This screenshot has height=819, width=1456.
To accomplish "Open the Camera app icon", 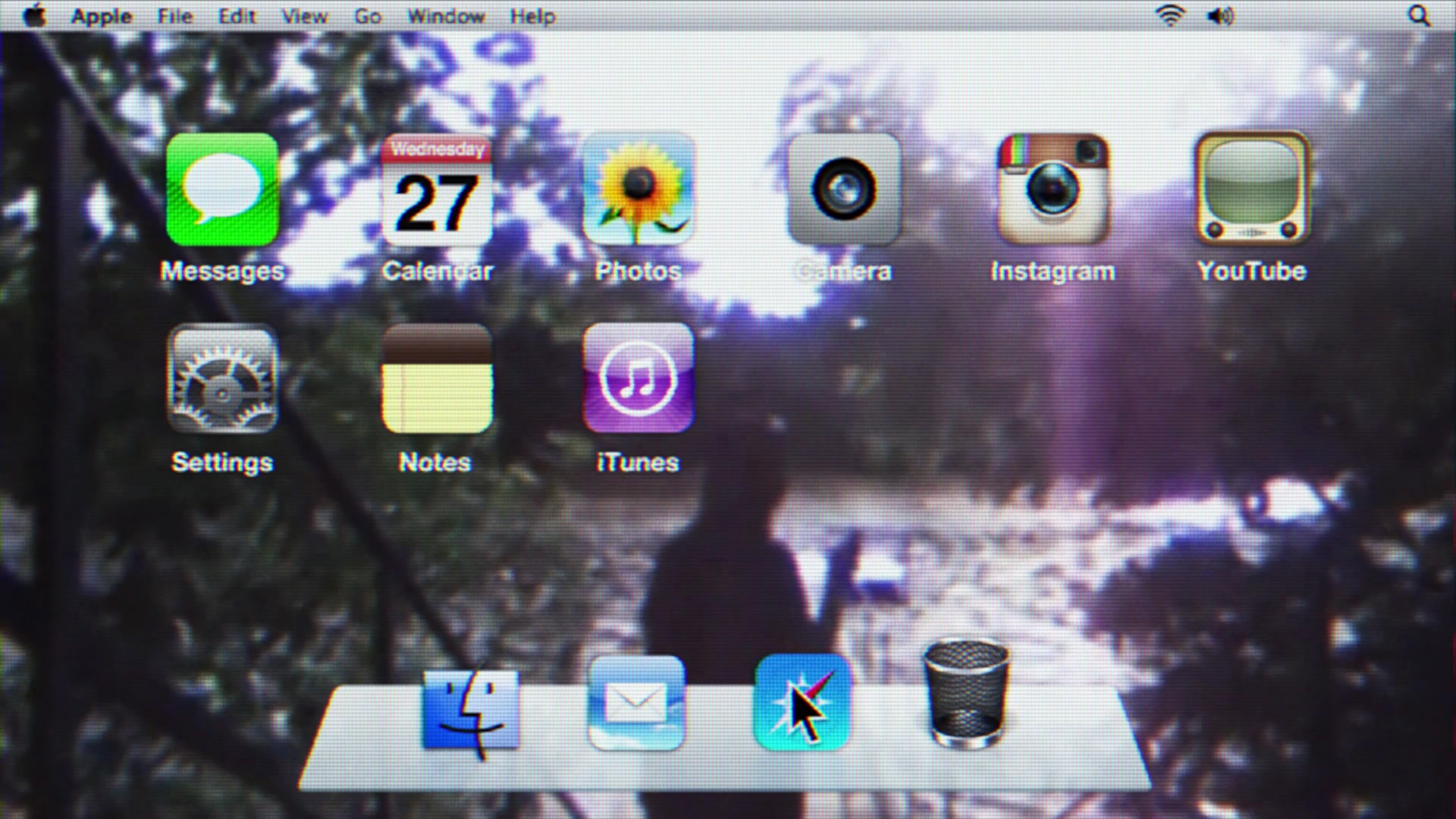I will [843, 190].
